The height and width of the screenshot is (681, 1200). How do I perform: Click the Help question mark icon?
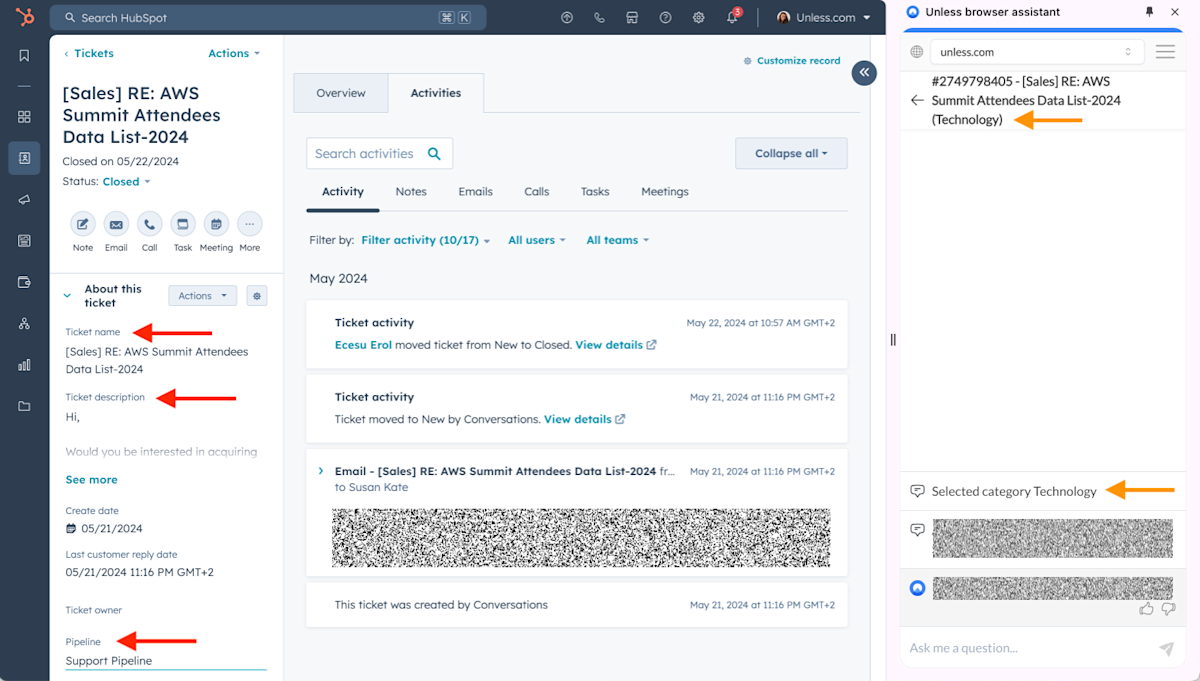(x=665, y=17)
